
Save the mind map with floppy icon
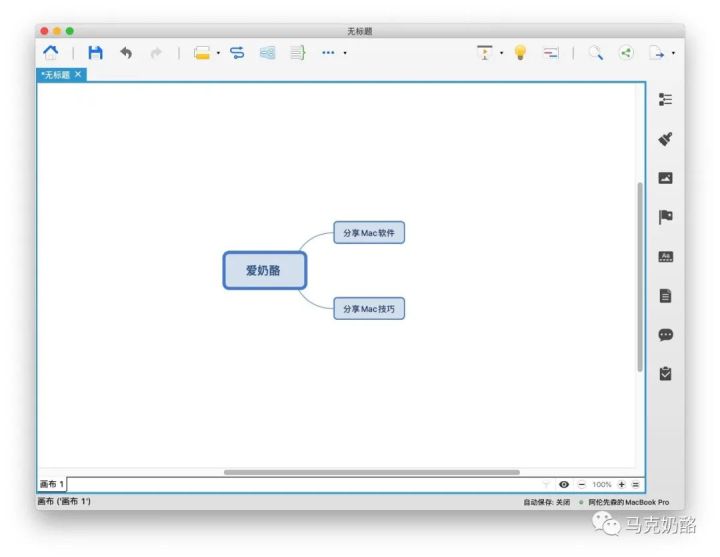click(x=95, y=53)
